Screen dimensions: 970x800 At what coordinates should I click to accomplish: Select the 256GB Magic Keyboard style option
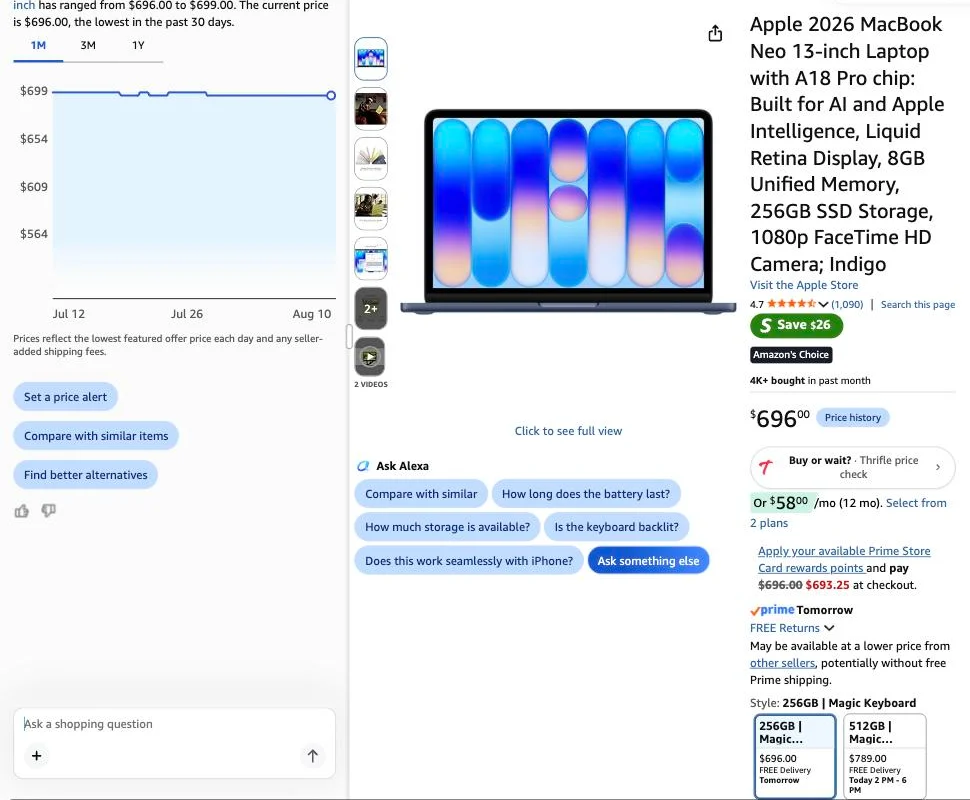[795, 756]
